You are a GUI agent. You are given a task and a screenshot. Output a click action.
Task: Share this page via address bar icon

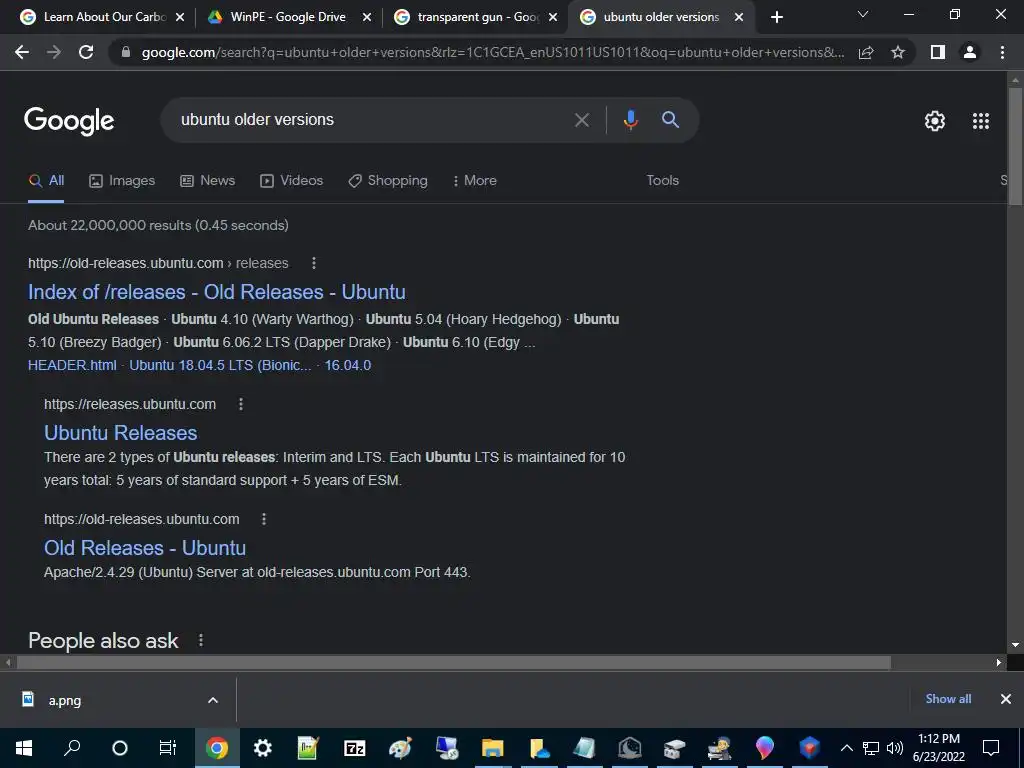coord(866,52)
